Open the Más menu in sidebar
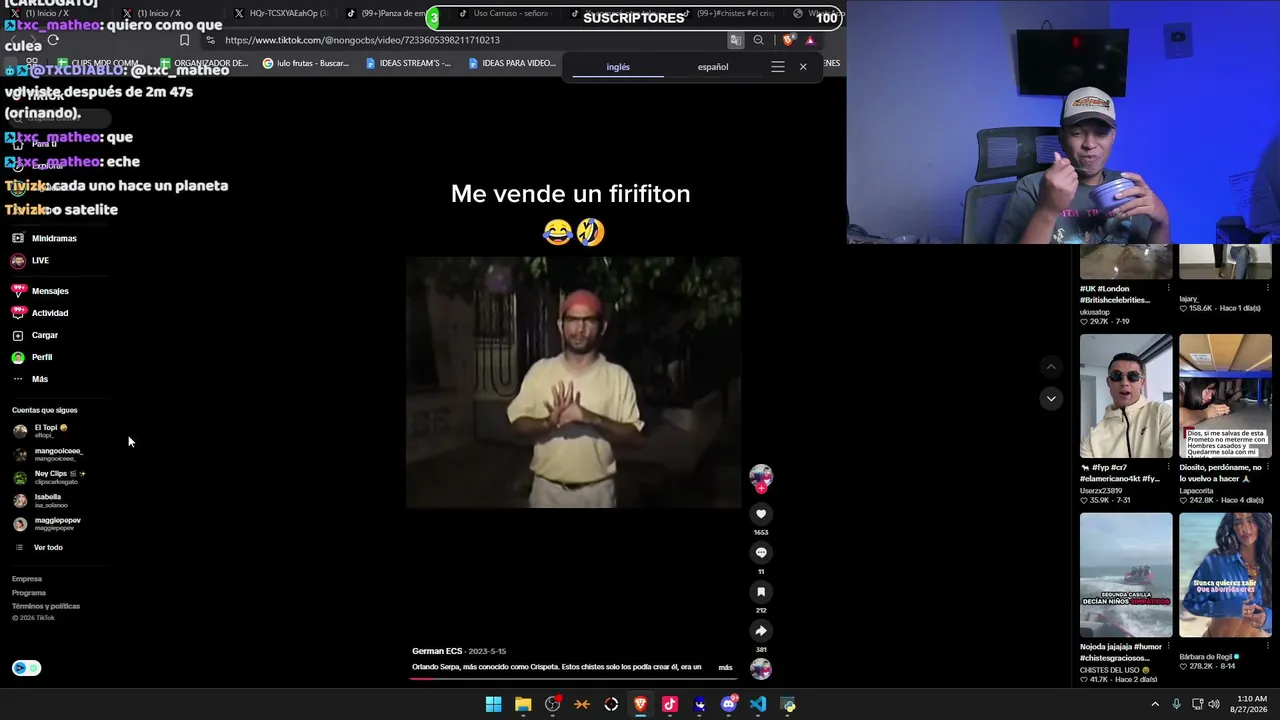The image size is (1280, 720). pos(30,379)
